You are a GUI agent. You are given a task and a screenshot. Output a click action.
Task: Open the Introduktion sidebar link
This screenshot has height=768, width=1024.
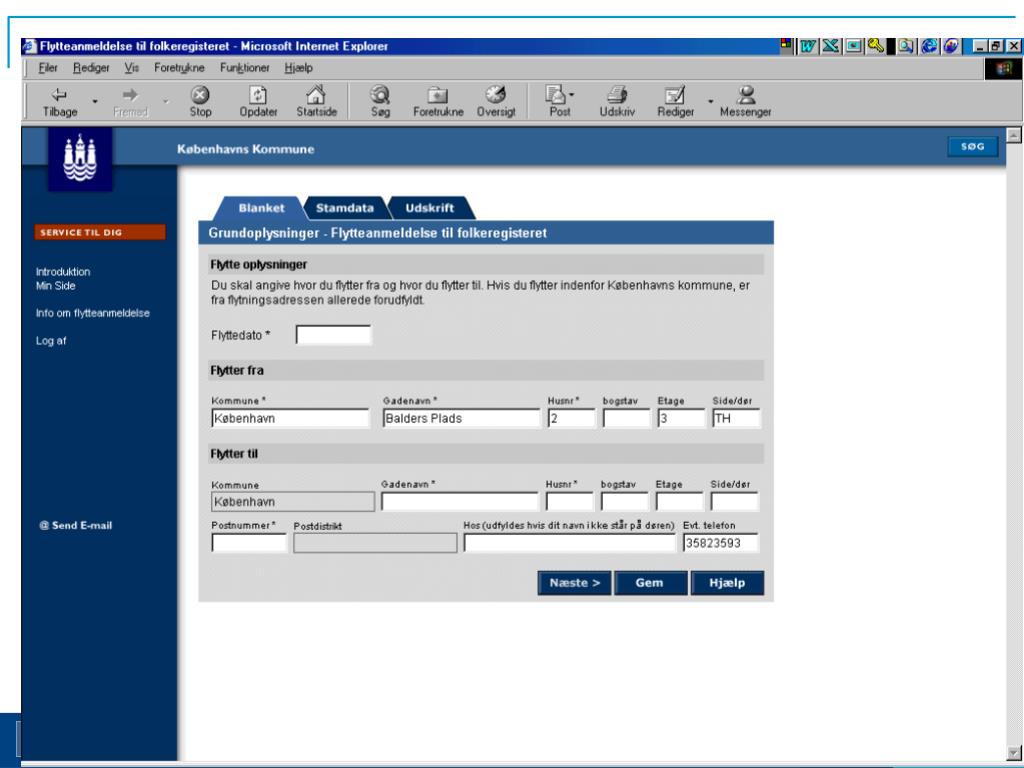pos(63,272)
